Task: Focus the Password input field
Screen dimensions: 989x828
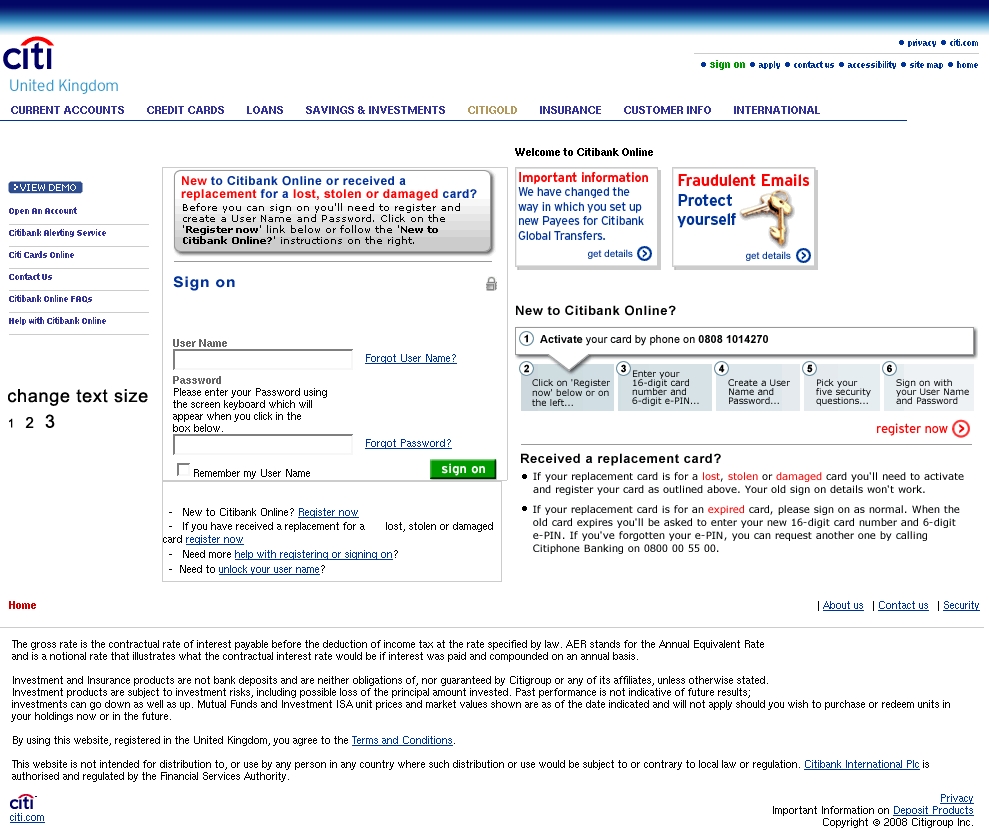Action: [263, 445]
